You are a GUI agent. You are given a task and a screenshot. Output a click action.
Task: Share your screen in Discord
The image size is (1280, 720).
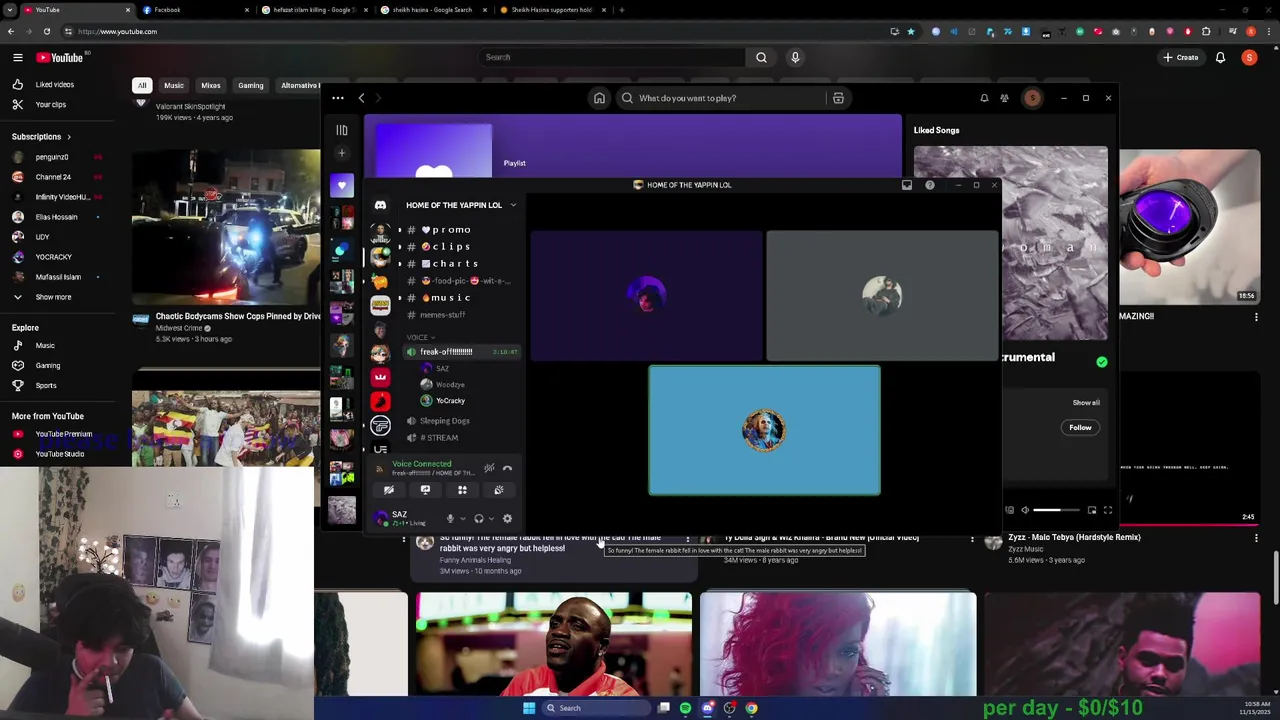pos(425,490)
